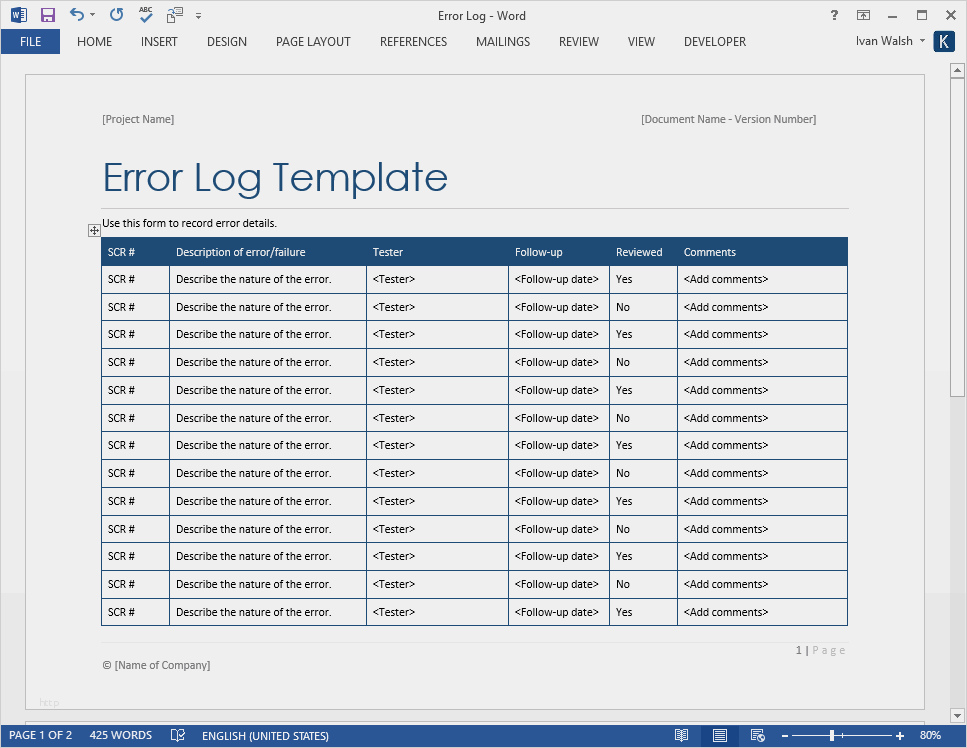967x748 pixels.
Task: Undo the last action
Action: 76,14
